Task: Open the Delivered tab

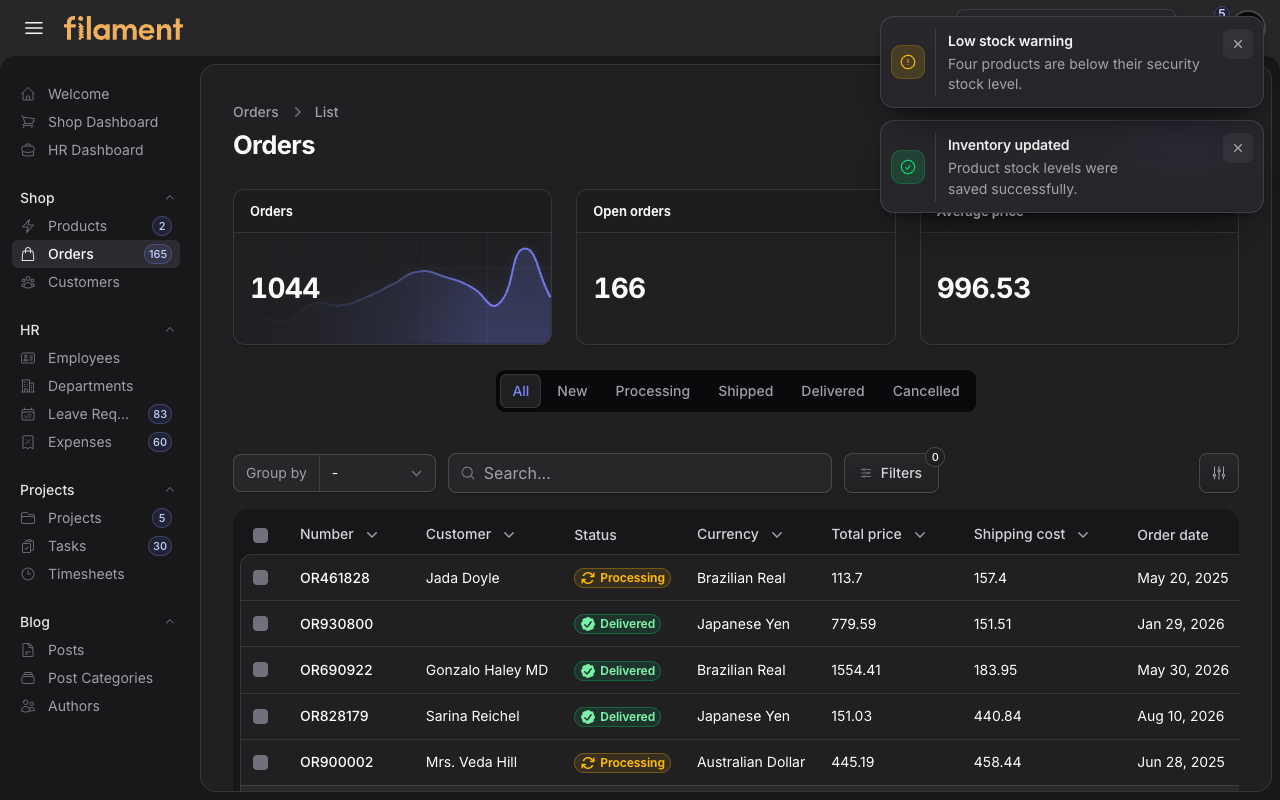Action: click(833, 391)
